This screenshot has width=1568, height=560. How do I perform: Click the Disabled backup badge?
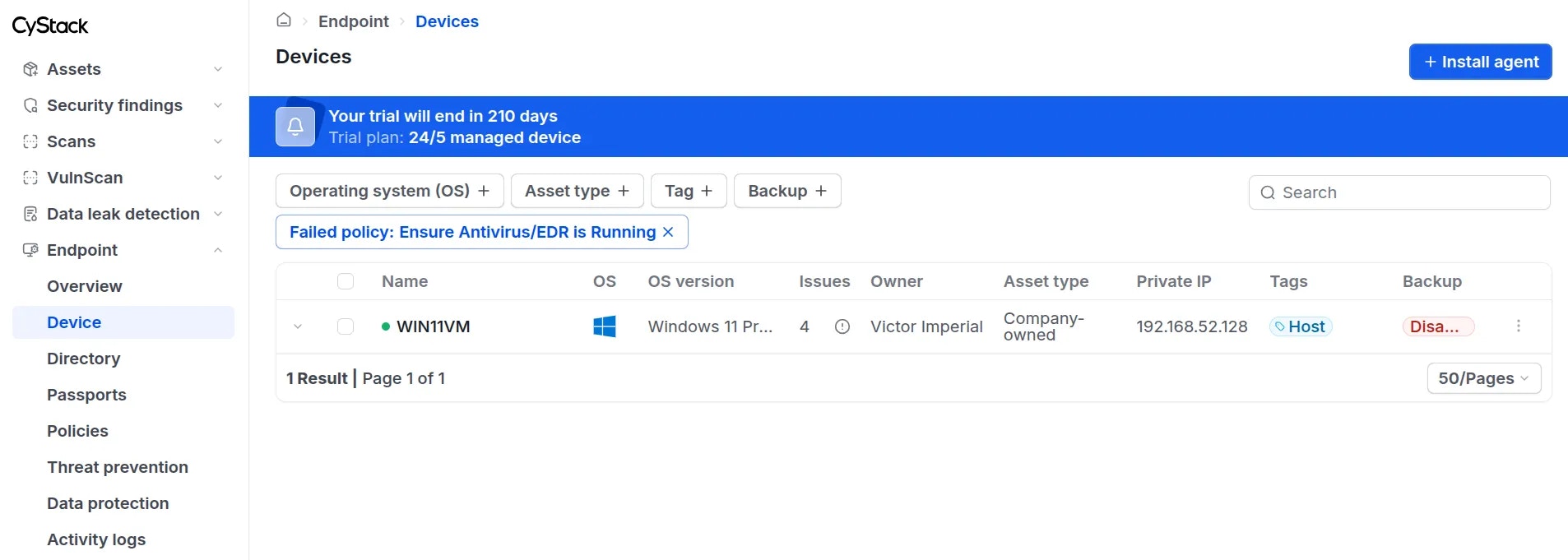pos(1438,326)
